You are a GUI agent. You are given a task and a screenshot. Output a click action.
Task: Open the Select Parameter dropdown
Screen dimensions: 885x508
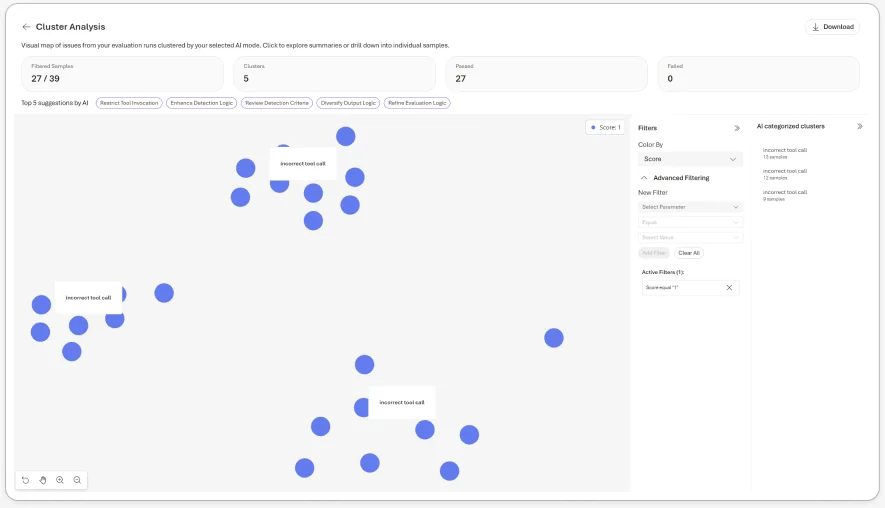click(x=690, y=207)
